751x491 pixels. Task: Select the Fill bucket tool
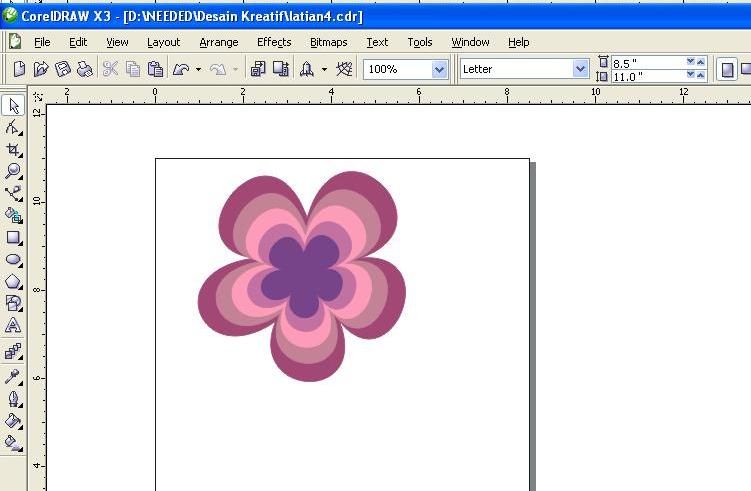pyautogui.click(x=13, y=421)
